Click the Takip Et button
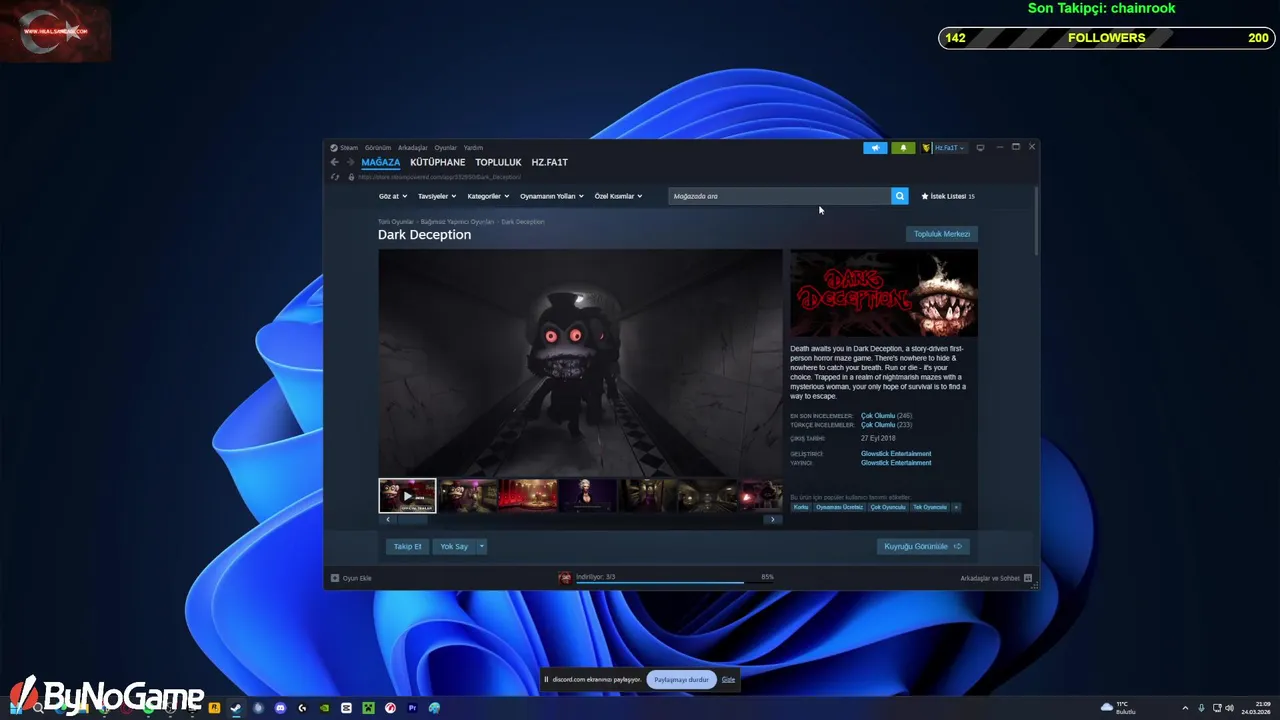 [x=407, y=546]
